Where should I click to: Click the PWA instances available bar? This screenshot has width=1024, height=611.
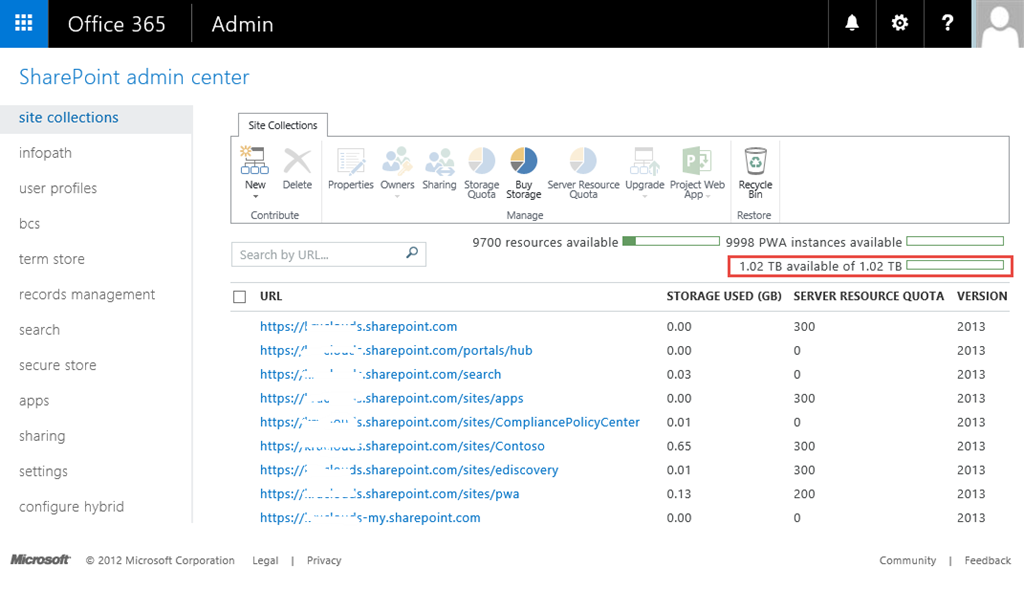click(955, 242)
